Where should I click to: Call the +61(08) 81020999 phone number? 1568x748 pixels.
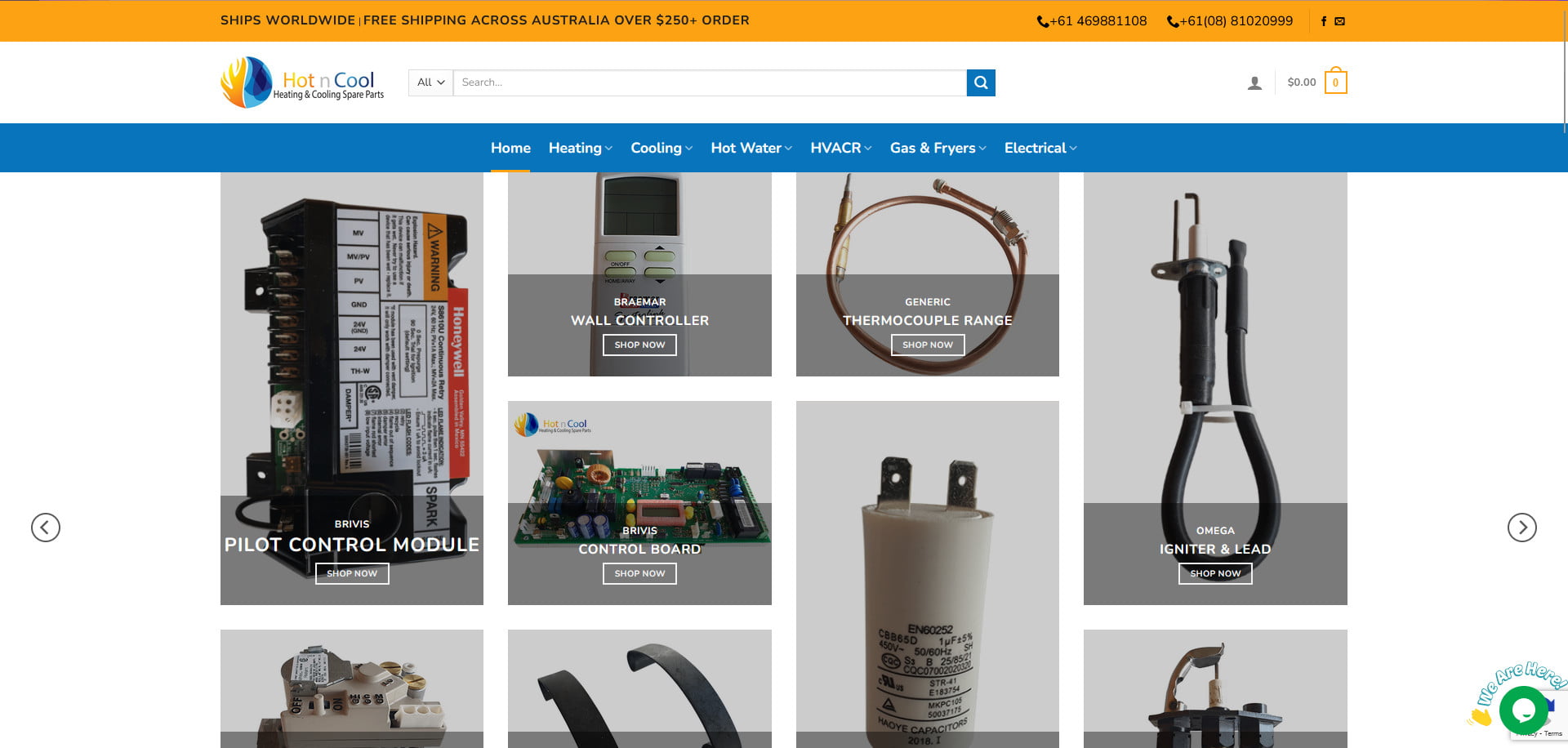tap(1230, 21)
